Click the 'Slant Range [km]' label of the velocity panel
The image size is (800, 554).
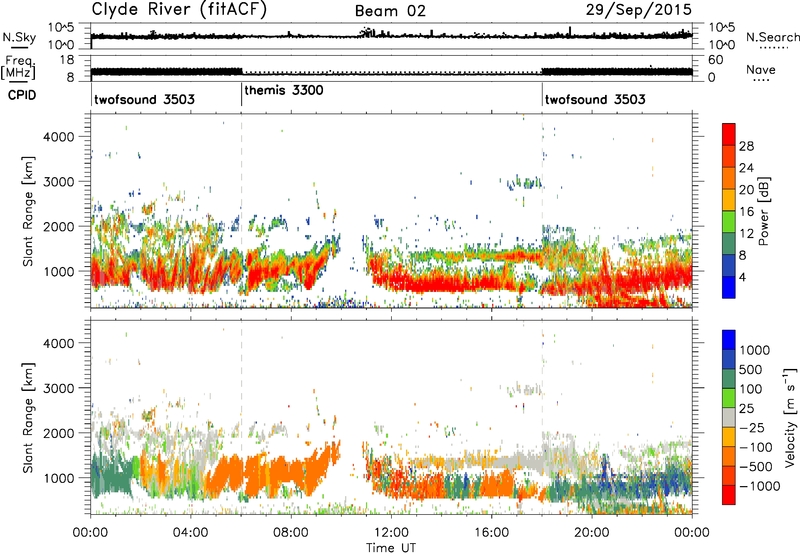(28, 417)
